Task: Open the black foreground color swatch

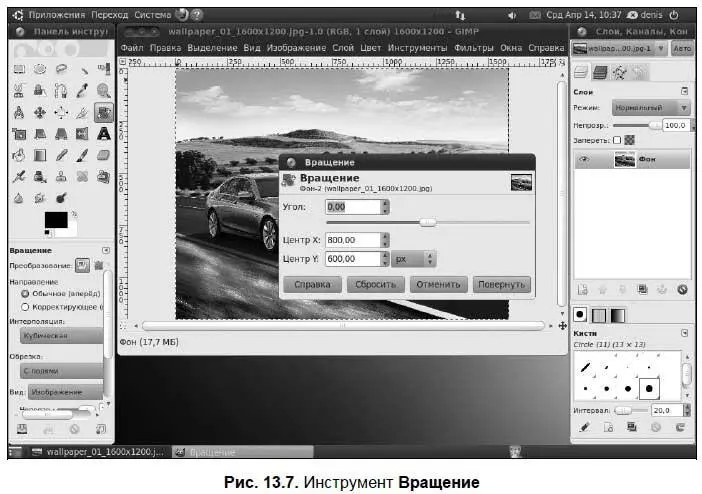Action: tap(56, 220)
